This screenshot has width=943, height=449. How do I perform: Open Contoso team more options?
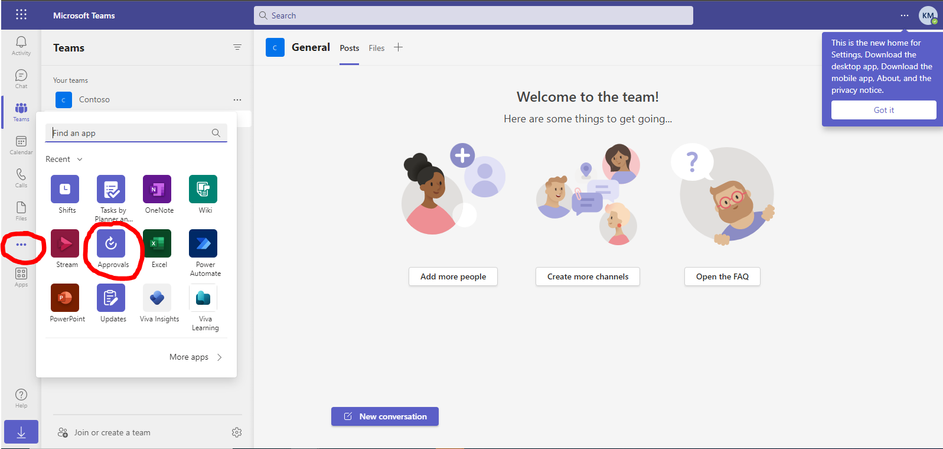[238, 100]
